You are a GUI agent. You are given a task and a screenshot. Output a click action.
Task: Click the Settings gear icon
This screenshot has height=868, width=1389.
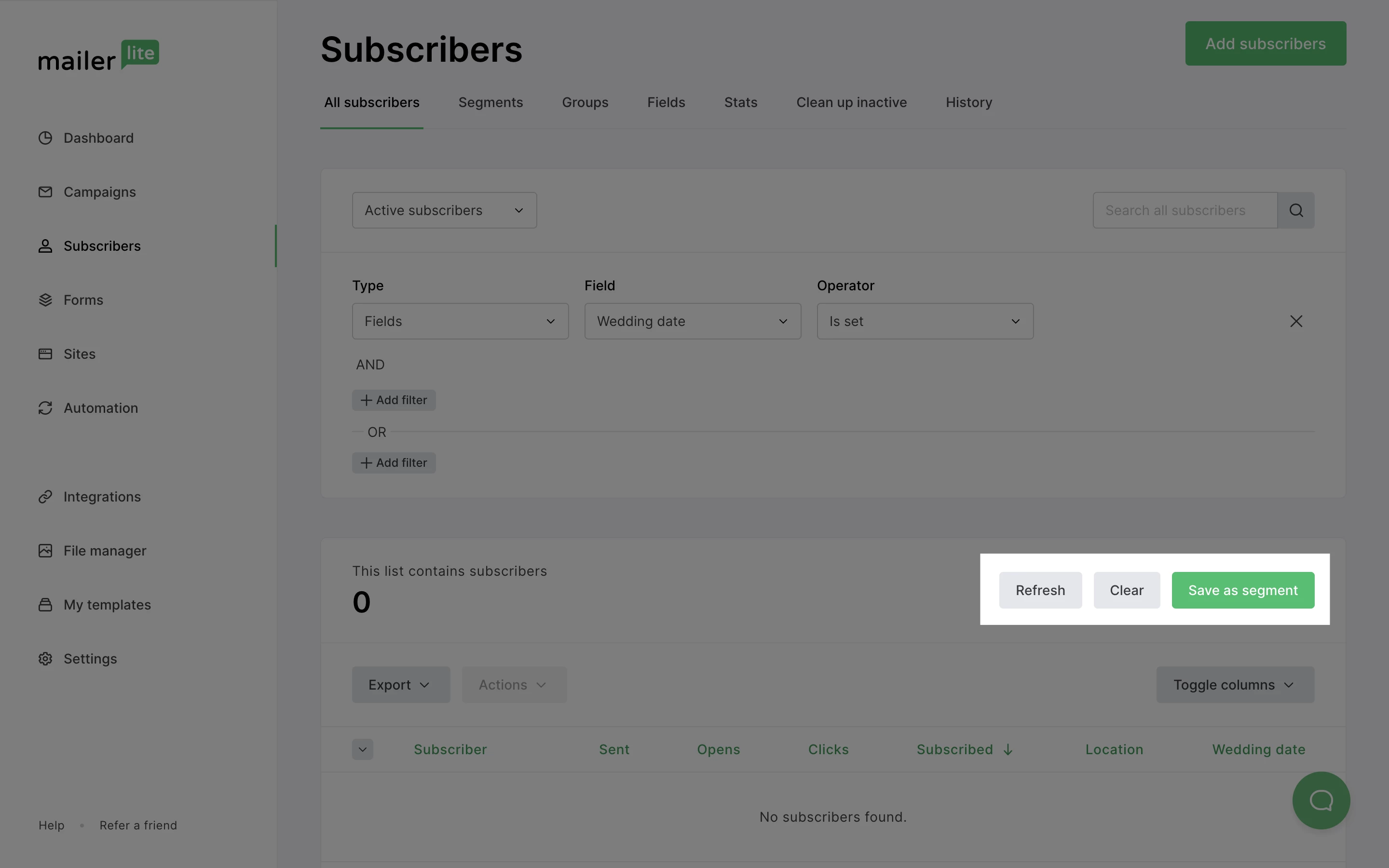point(45,658)
